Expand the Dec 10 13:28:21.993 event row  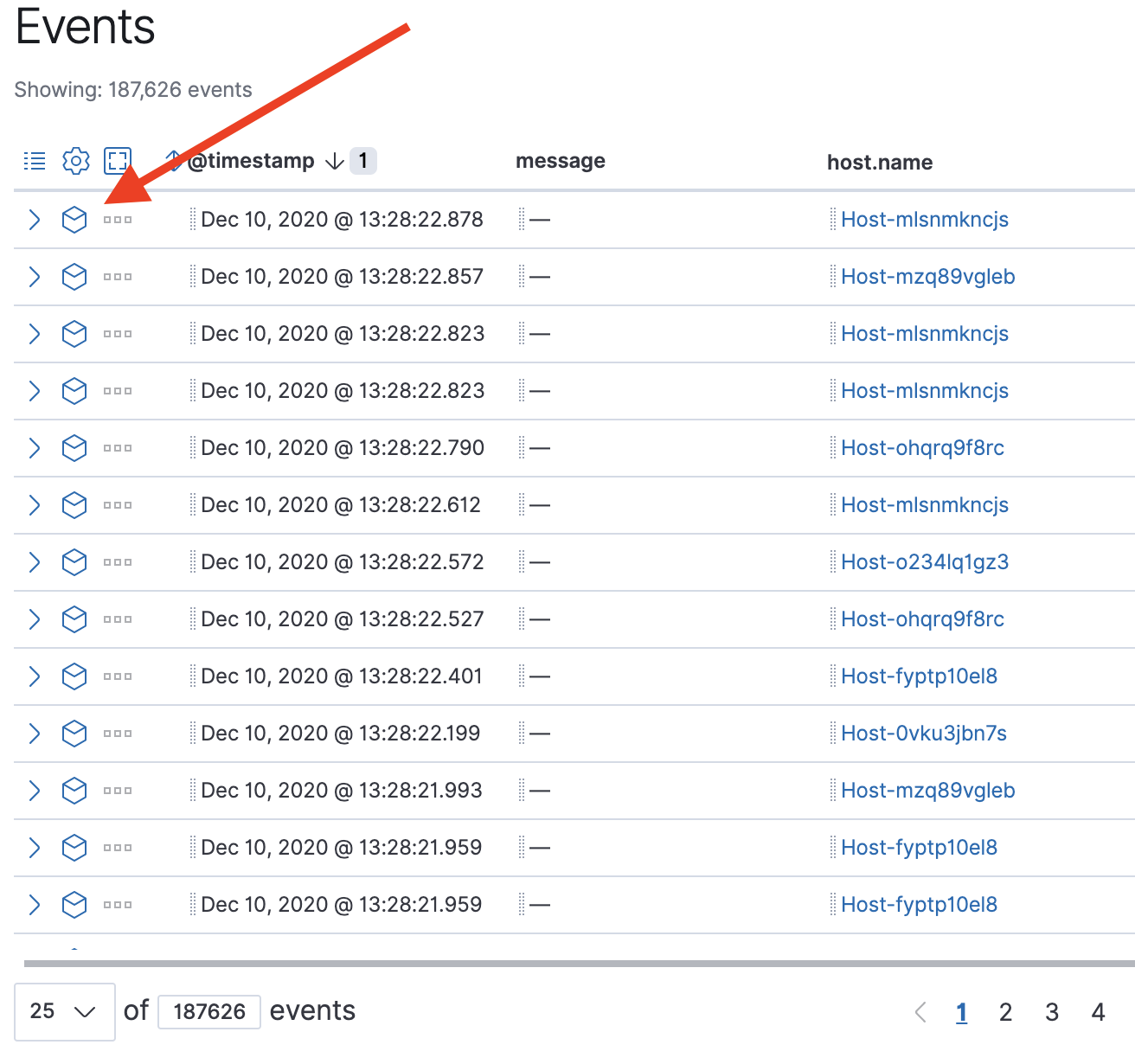click(x=34, y=791)
